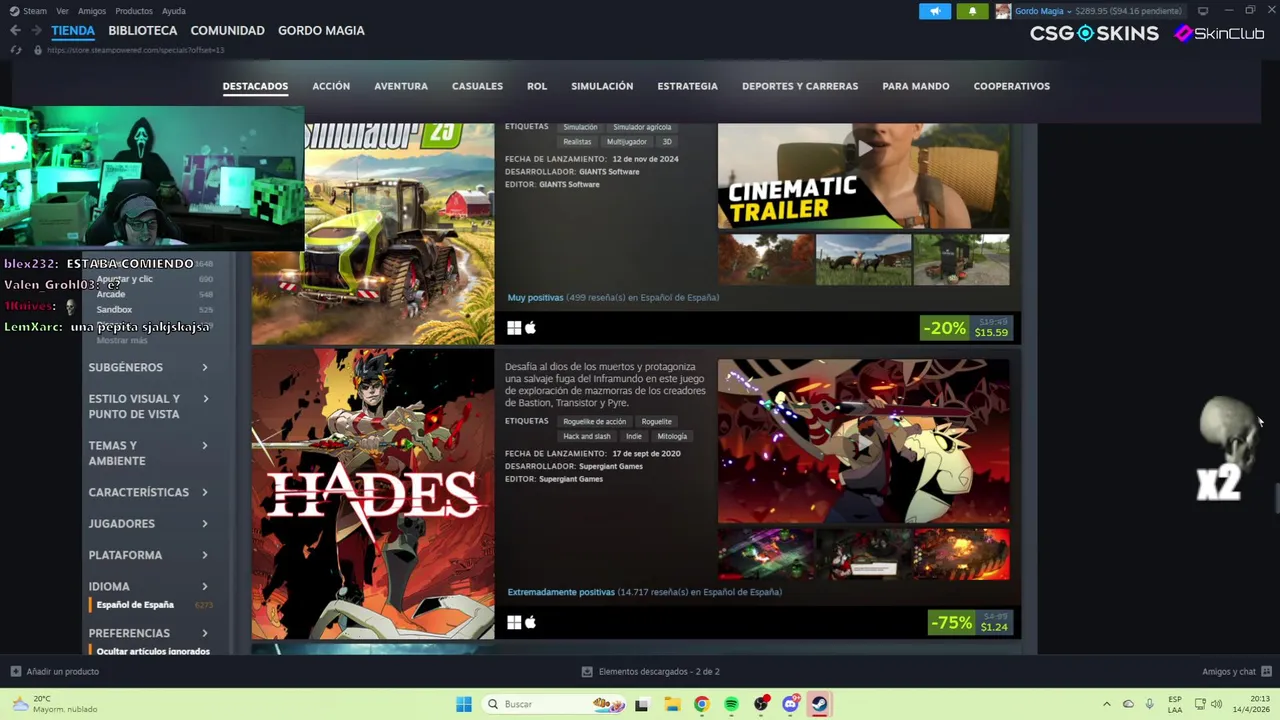1280x720 pixels.
Task: Open the Windows Start menu
Action: (x=464, y=704)
